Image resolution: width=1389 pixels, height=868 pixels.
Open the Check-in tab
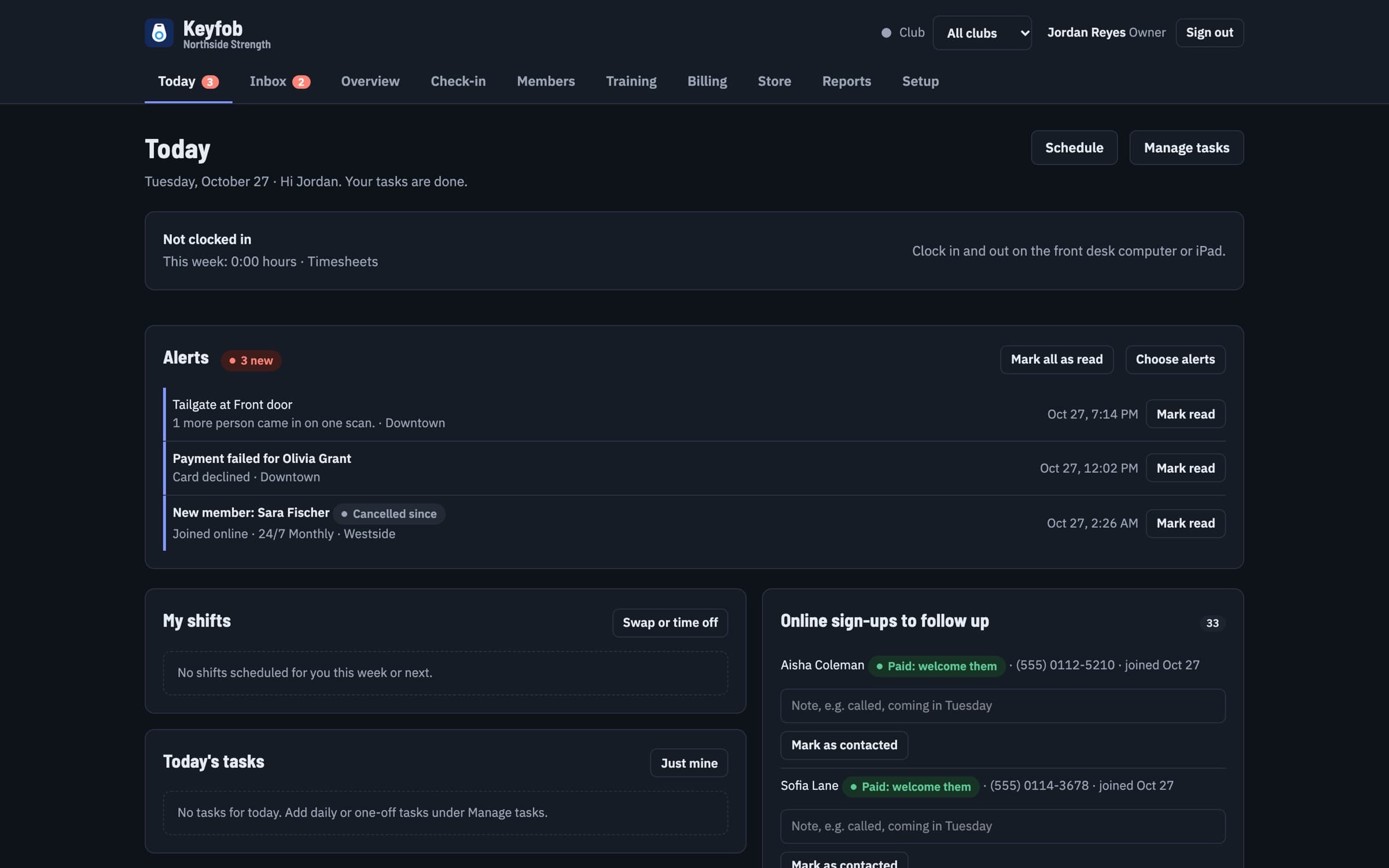tap(458, 81)
